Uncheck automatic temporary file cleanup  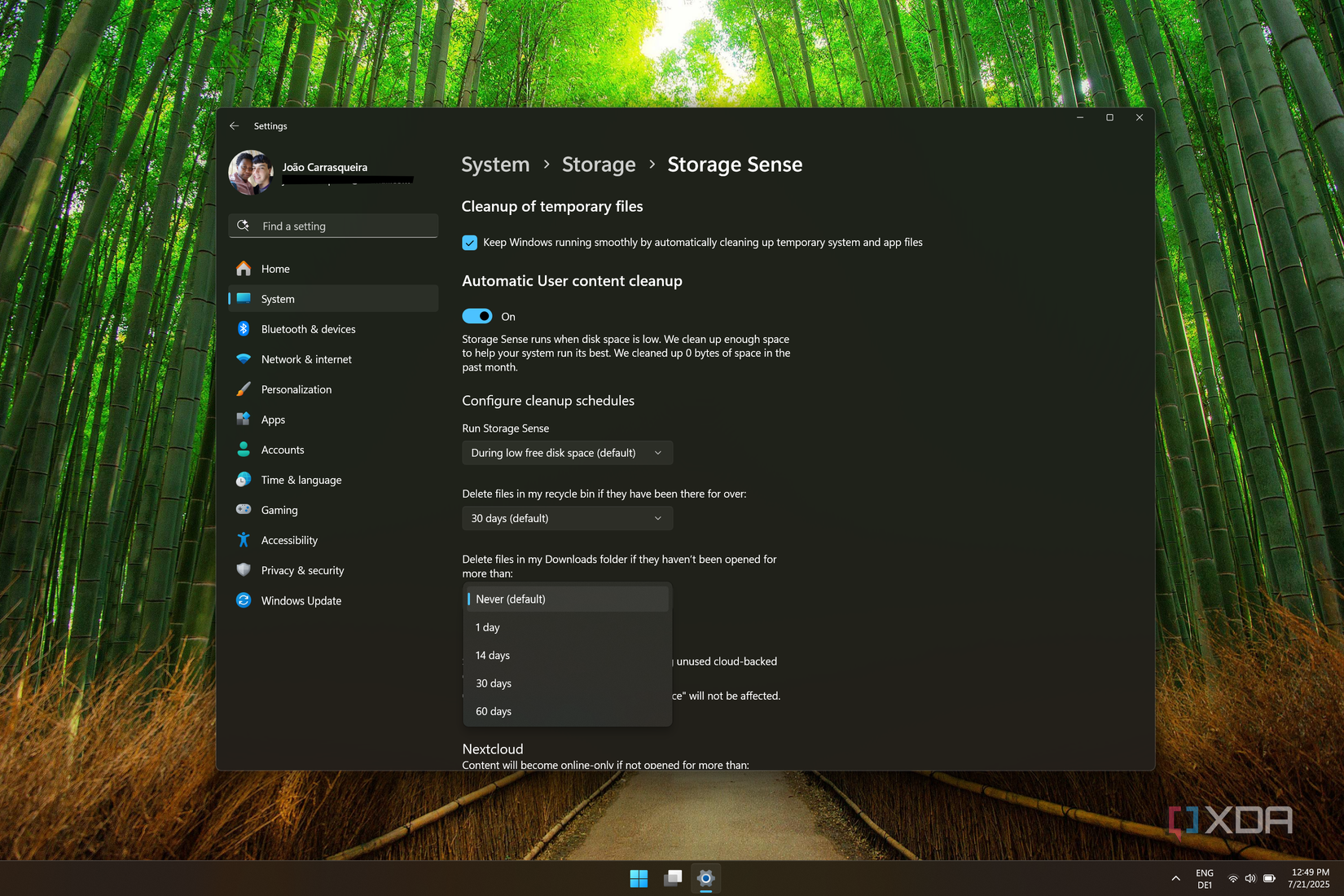(x=470, y=242)
